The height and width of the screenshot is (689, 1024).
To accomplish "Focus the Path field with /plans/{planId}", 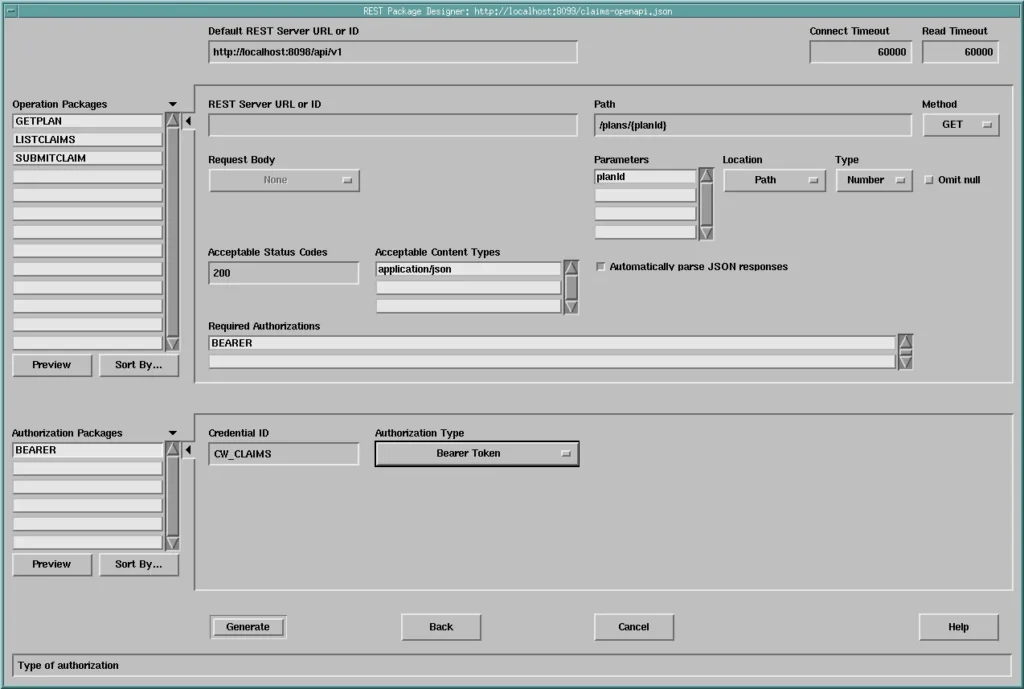I will [752, 125].
